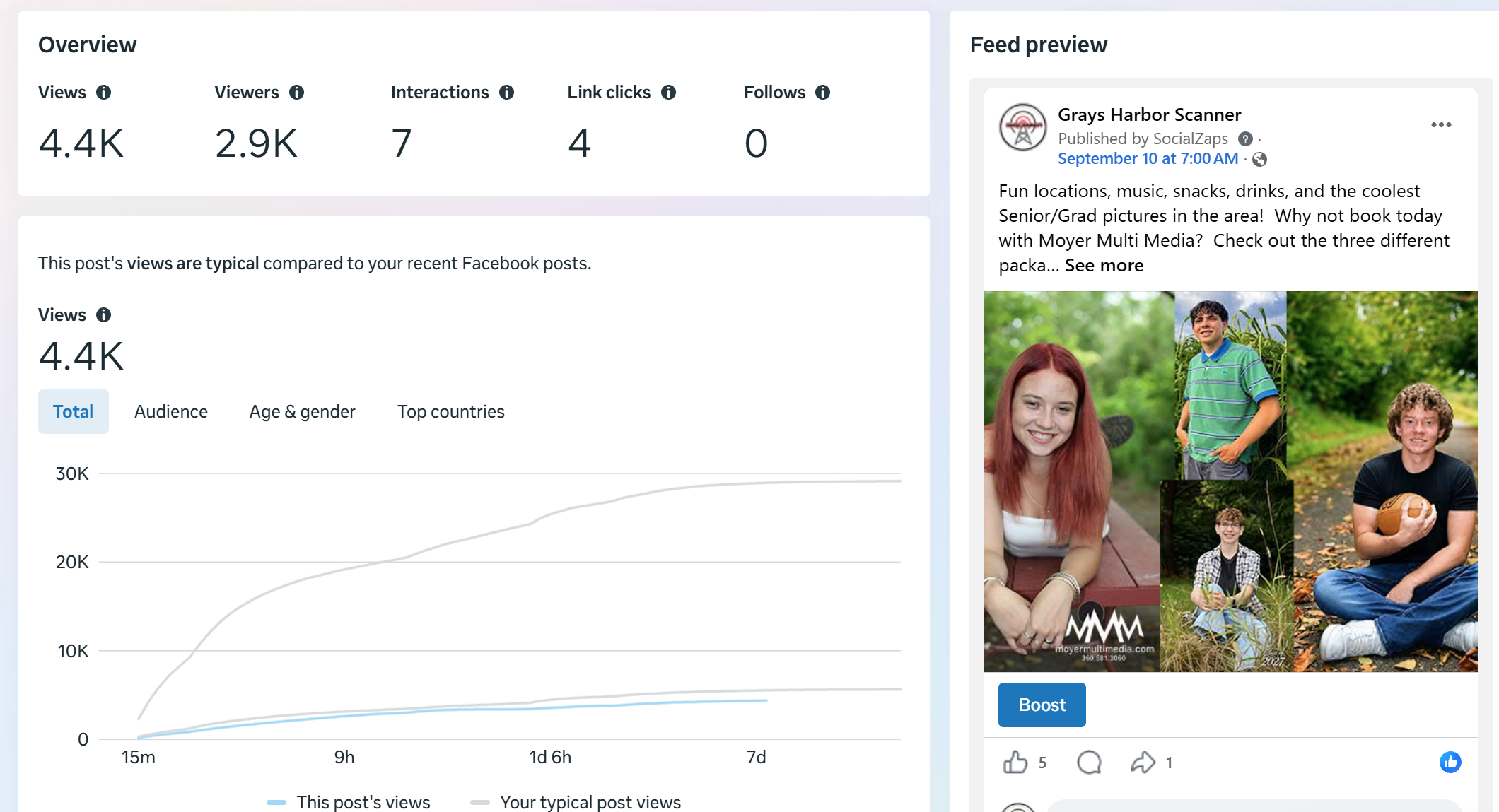Click the share arrow icon

point(1143,762)
